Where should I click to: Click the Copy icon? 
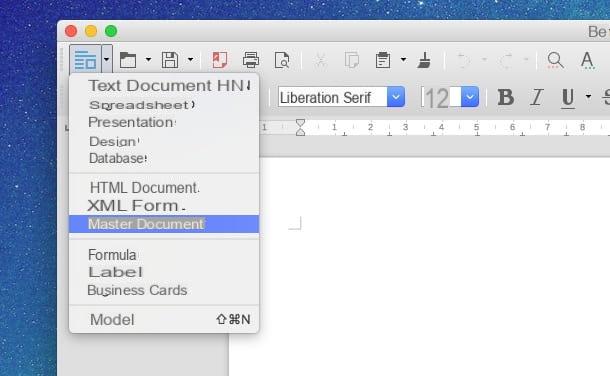[x=352, y=60]
